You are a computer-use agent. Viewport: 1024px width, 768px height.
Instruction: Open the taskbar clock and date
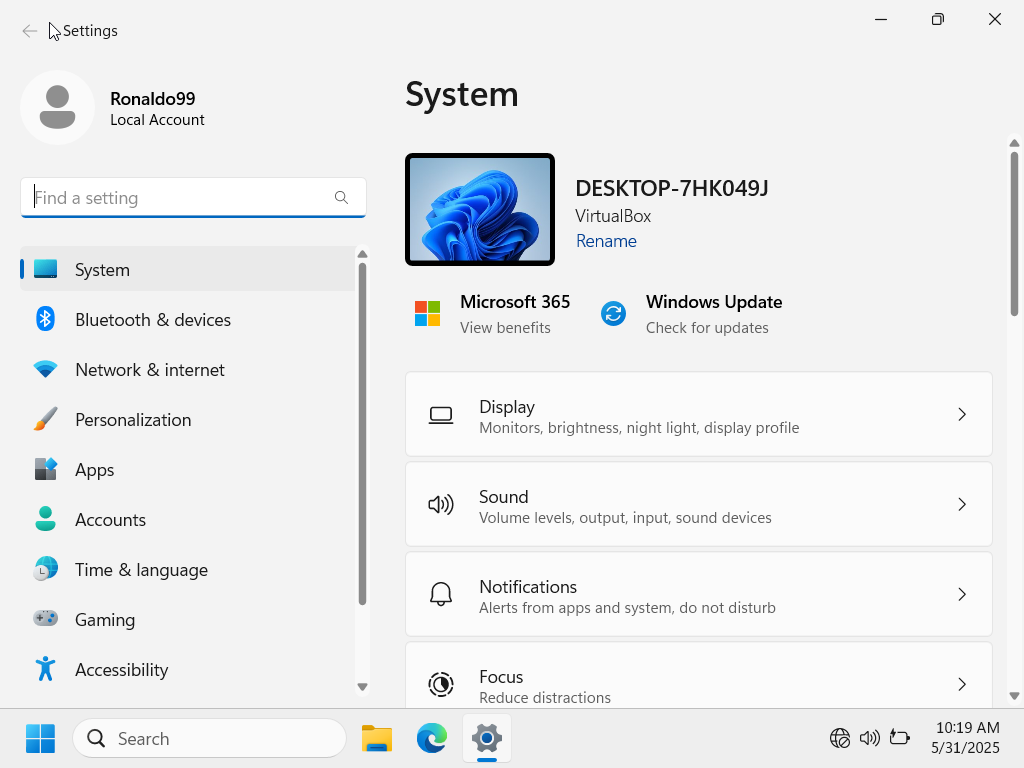point(965,737)
